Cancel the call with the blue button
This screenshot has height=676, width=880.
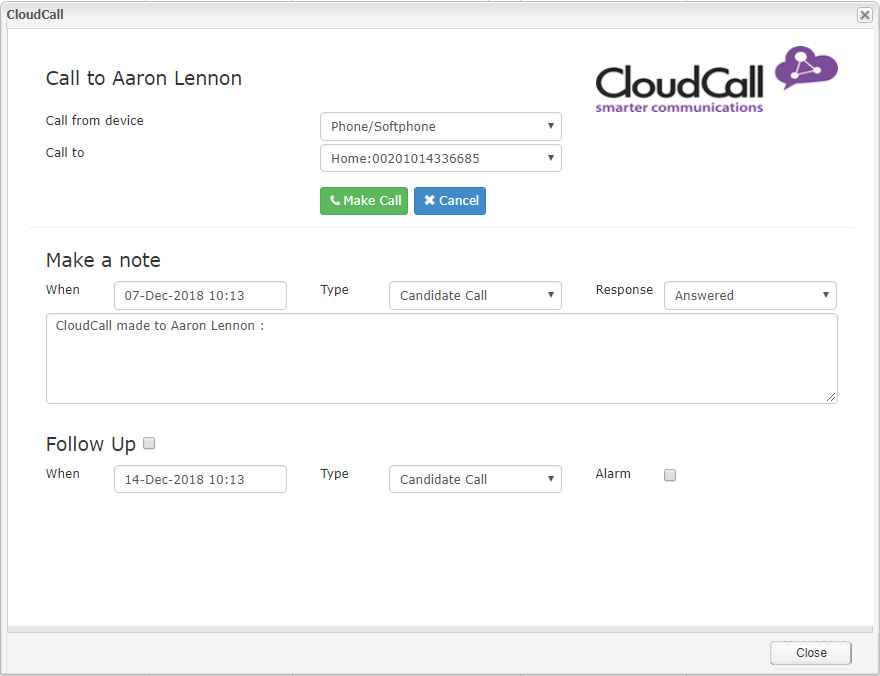point(450,201)
